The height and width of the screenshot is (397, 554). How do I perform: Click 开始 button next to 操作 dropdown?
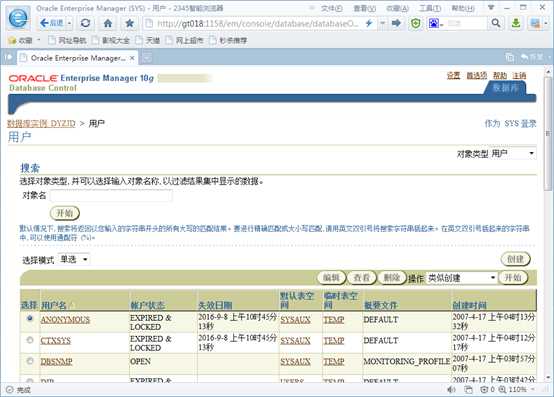tap(513, 278)
